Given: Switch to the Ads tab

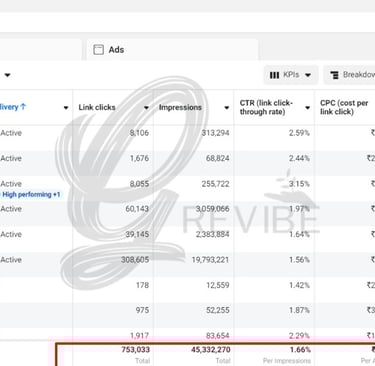Looking at the screenshot, I should tap(172, 50).
